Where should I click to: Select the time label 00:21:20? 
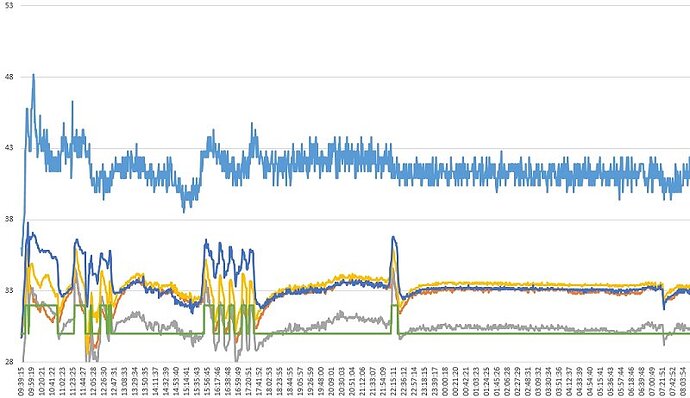pyautogui.click(x=455, y=382)
